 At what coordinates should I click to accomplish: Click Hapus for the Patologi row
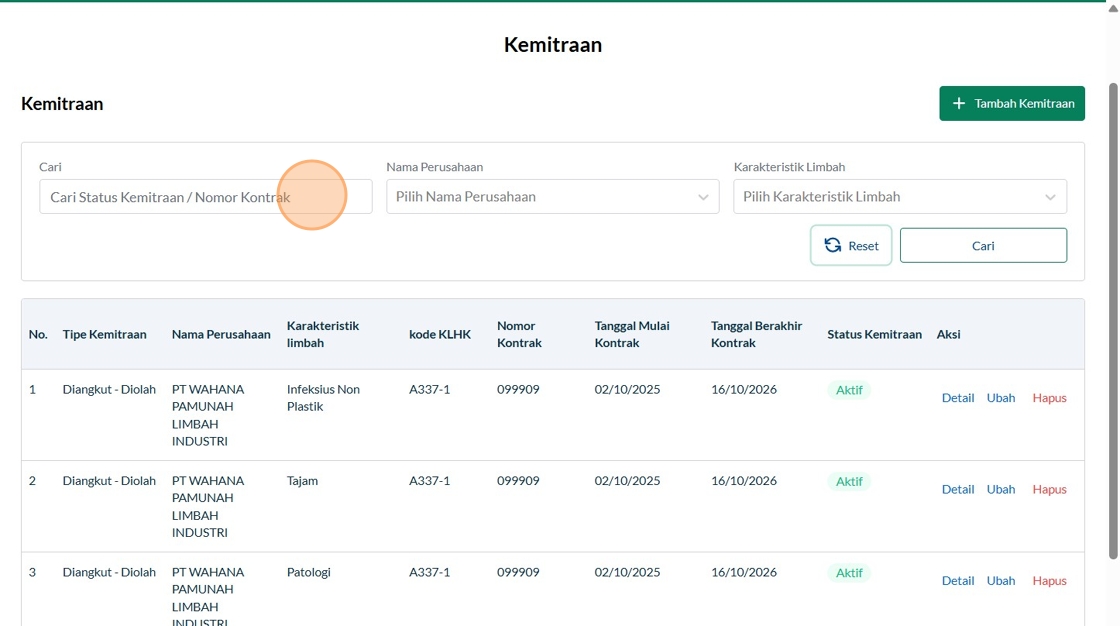(1049, 581)
